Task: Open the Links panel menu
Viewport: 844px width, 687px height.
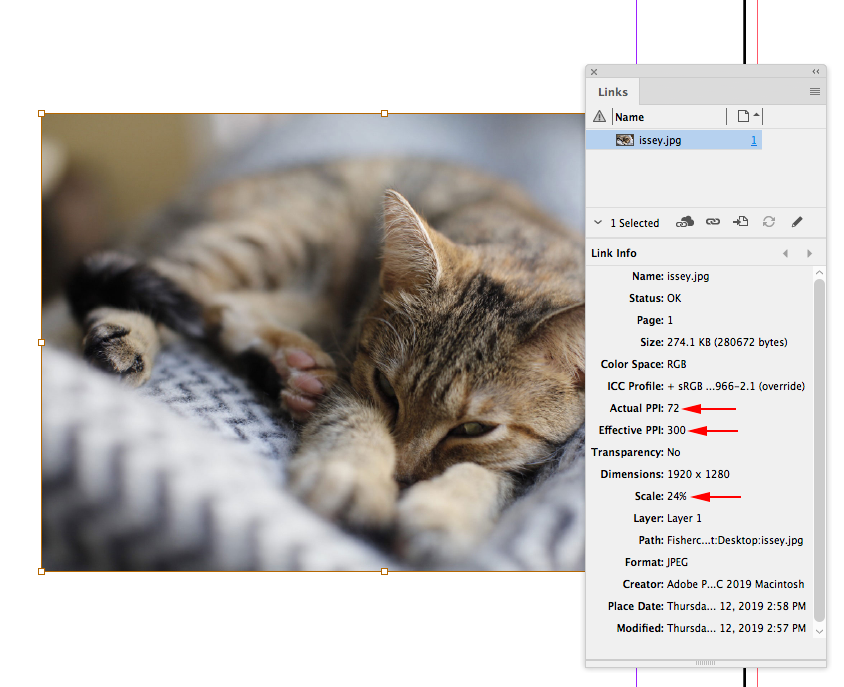Action: 814,92
